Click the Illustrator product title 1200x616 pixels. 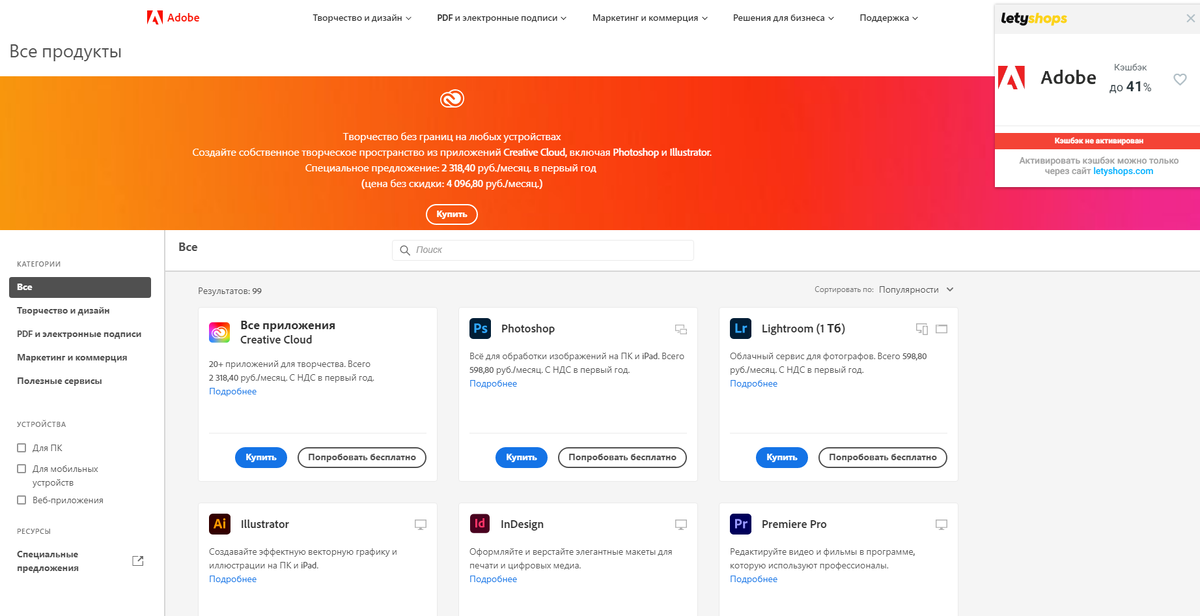tap(265, 524)
